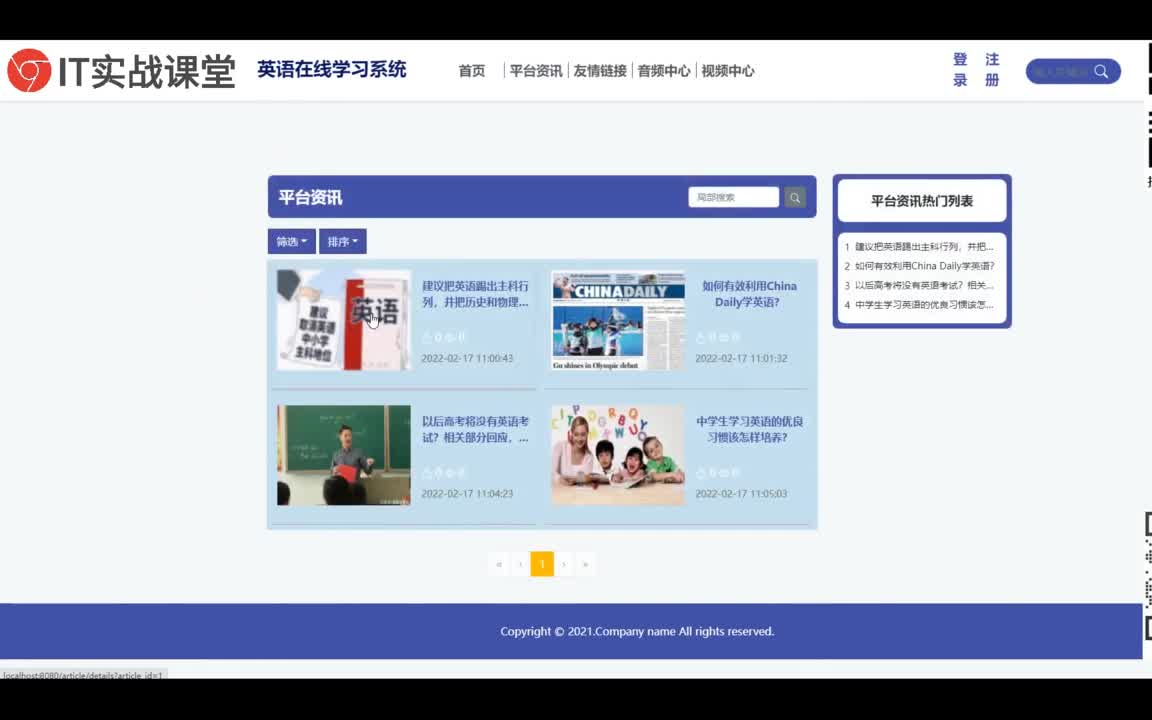This screenshot has height=720, width=1152.
Task: Open the 视频中心 section
Action: [728, 71]
